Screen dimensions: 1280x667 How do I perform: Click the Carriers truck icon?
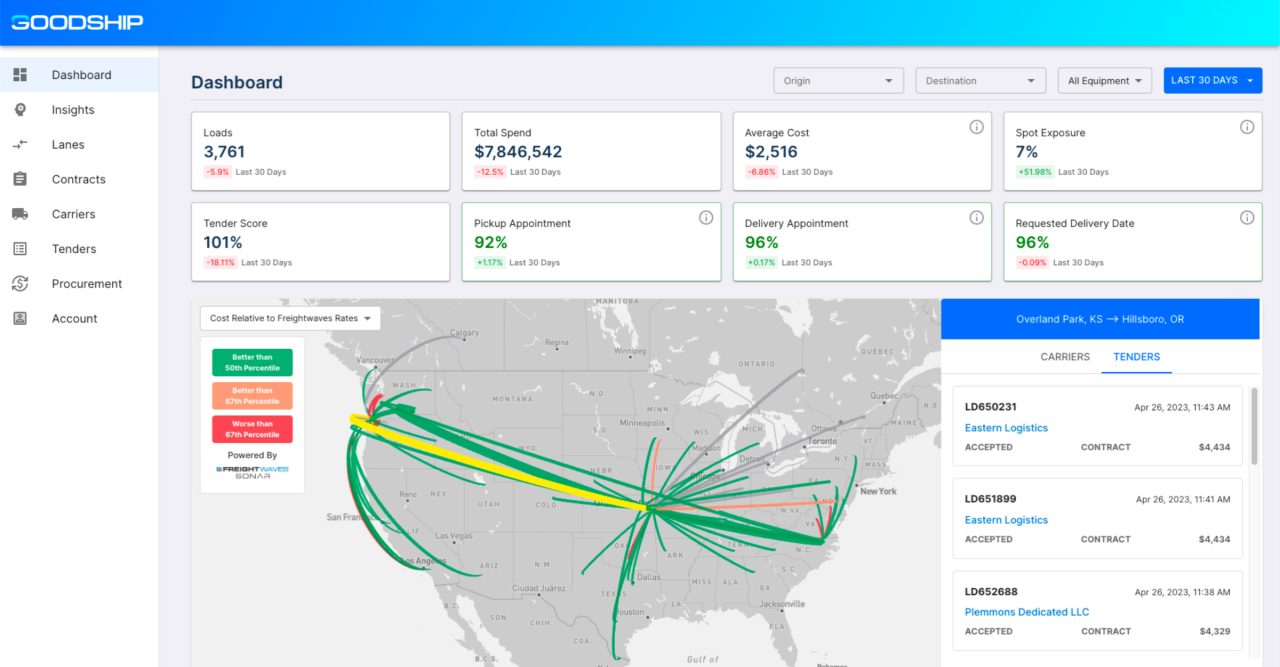[x=20, y=214]
